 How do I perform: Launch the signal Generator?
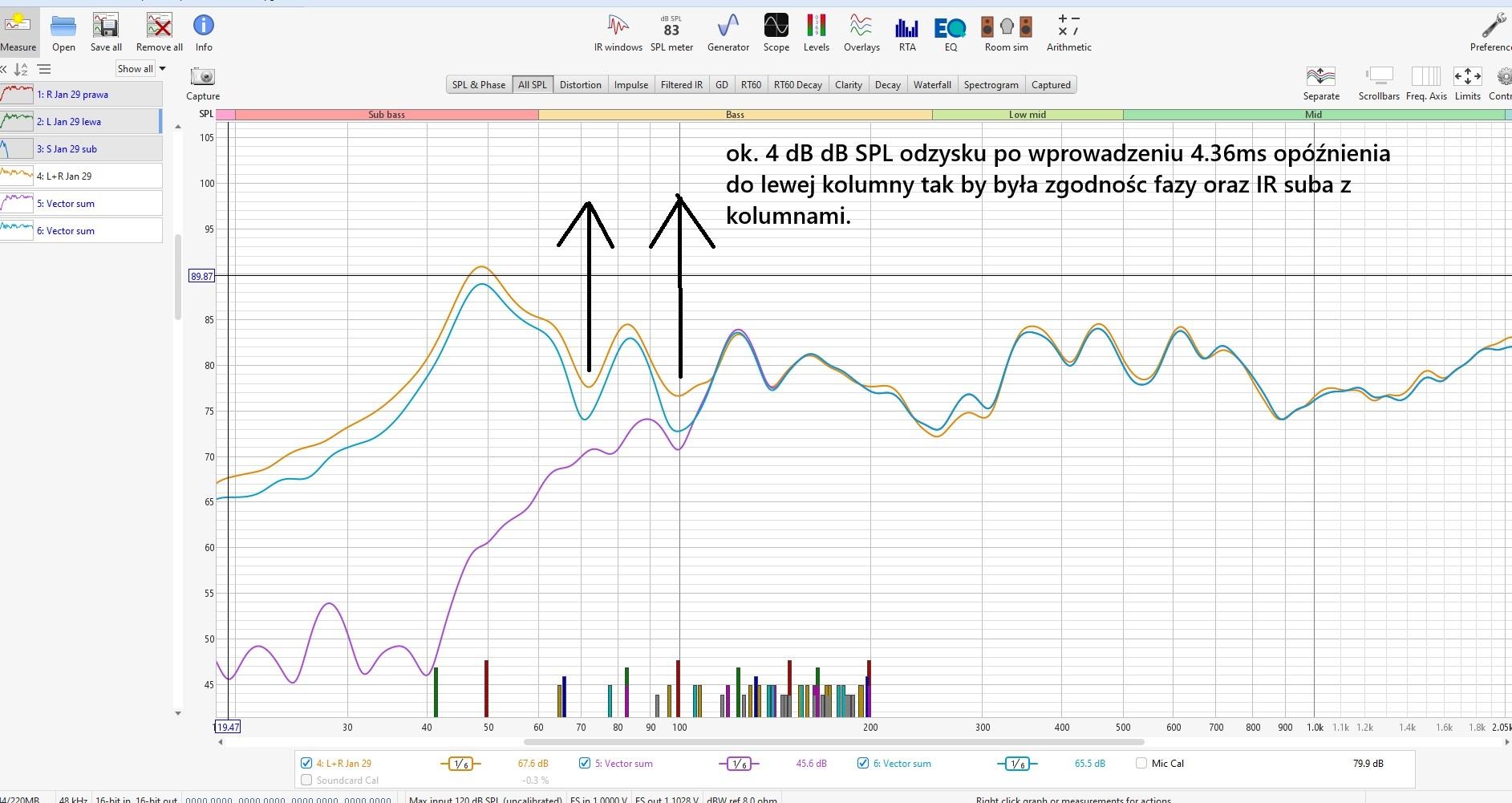tap(728, 32)
